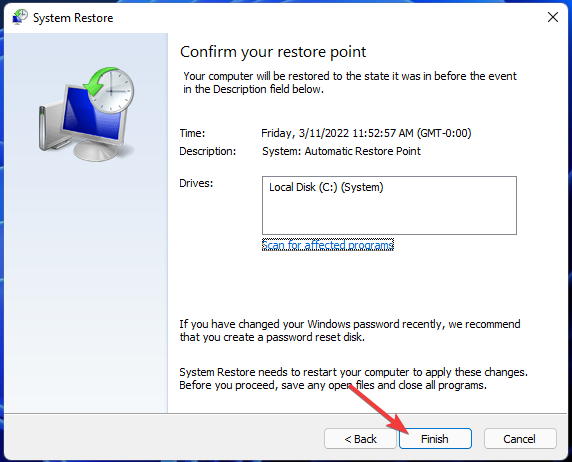Select Local Disk (C:) (System) drive entry
The image size is (572, 462).
click(x=326, y=187)
